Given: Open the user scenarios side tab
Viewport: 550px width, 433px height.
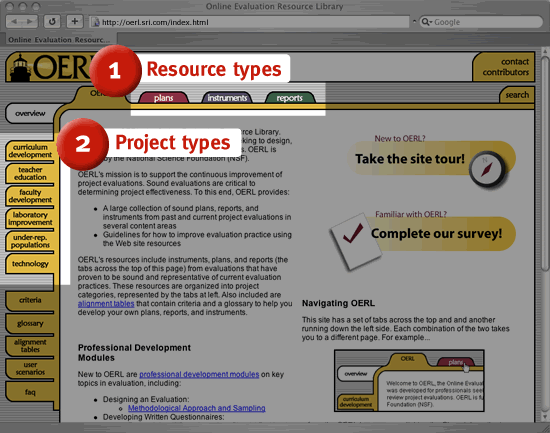Looking at the screenshot, I should click(x=30, y=368).
